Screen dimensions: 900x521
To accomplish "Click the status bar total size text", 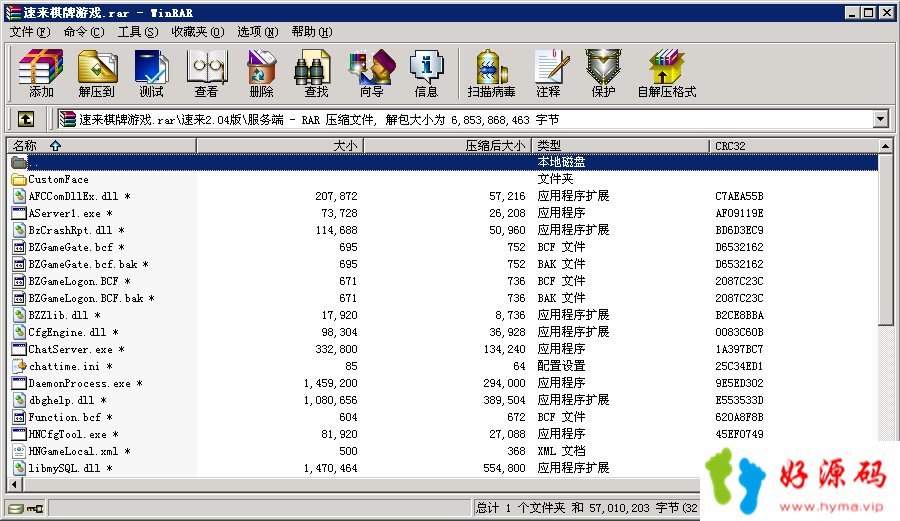I will click(587, 508).
